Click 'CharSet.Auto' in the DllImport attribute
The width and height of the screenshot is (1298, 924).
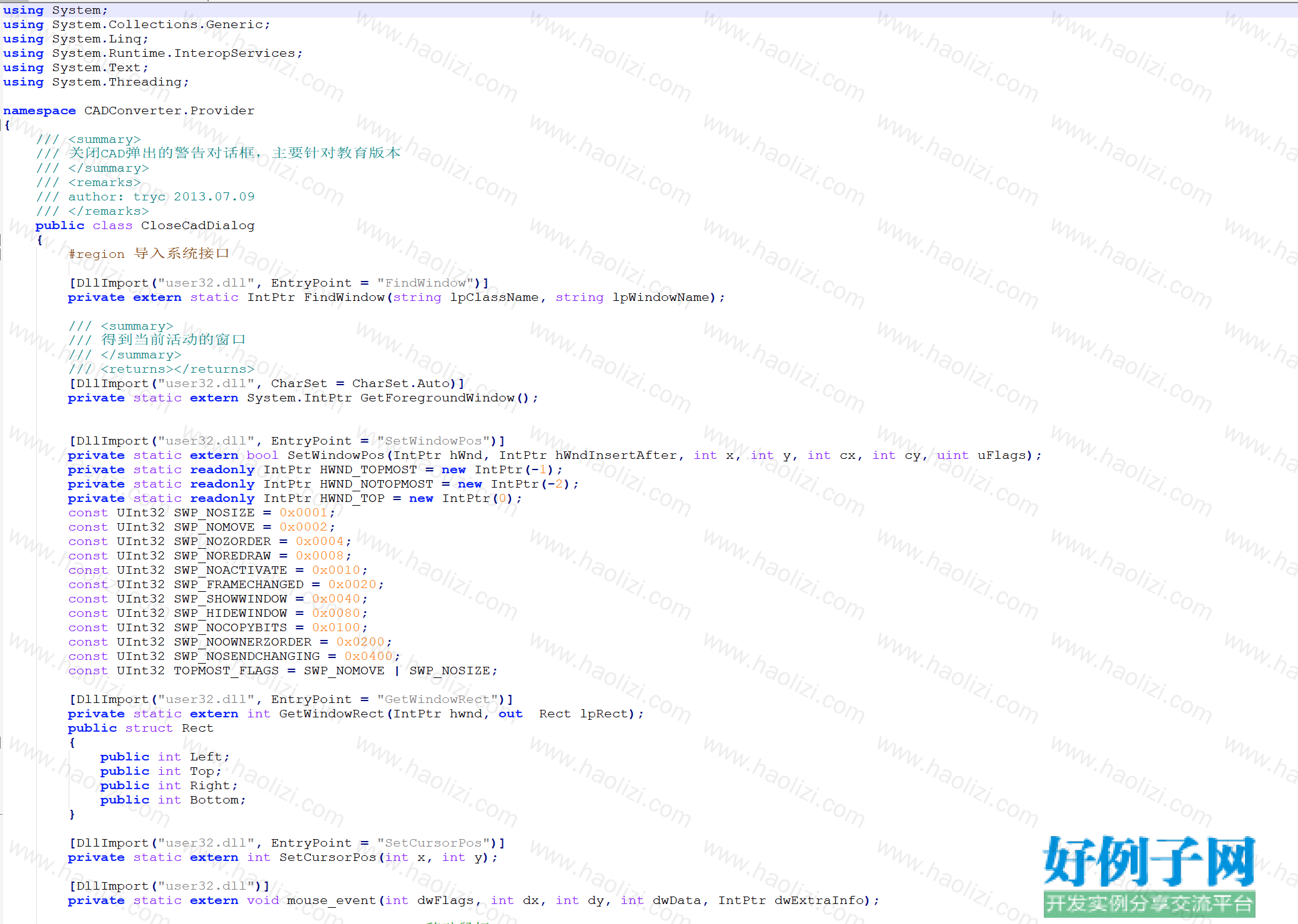pos(401,383)
